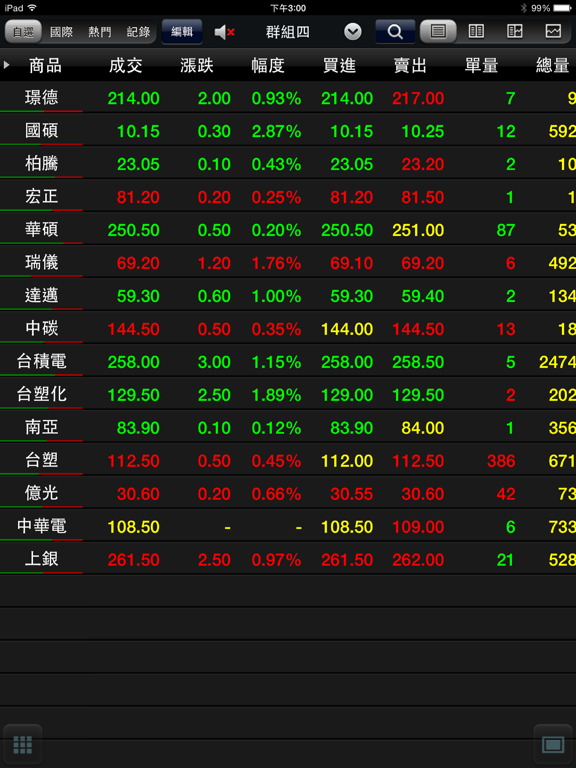Image resolution: width=576 pixels, height=768 pixels.
Task: Tap the 商品 column header
Action: [45, 65]
